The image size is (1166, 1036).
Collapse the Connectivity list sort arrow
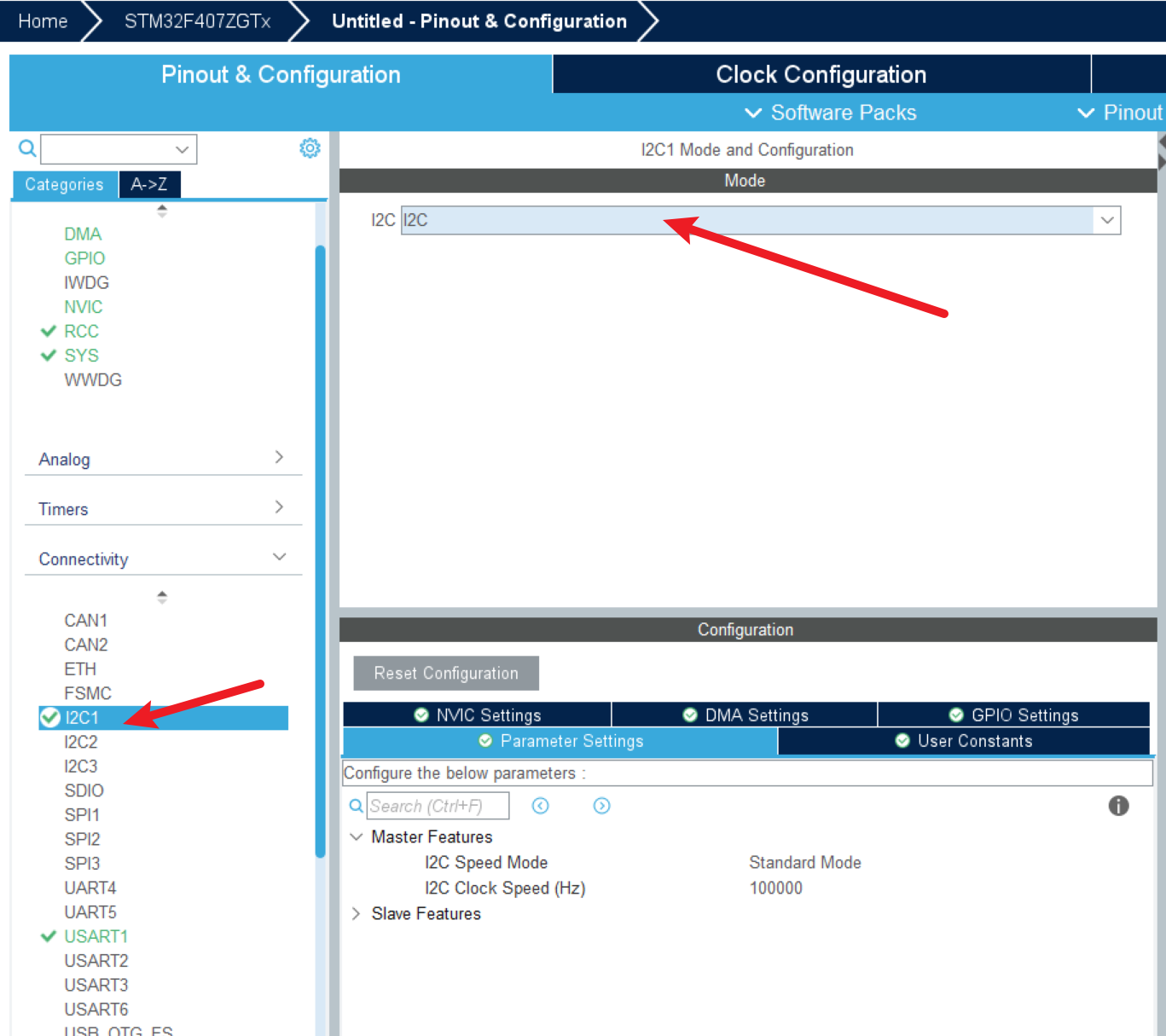pyautogui.click(x=162, y=597)
